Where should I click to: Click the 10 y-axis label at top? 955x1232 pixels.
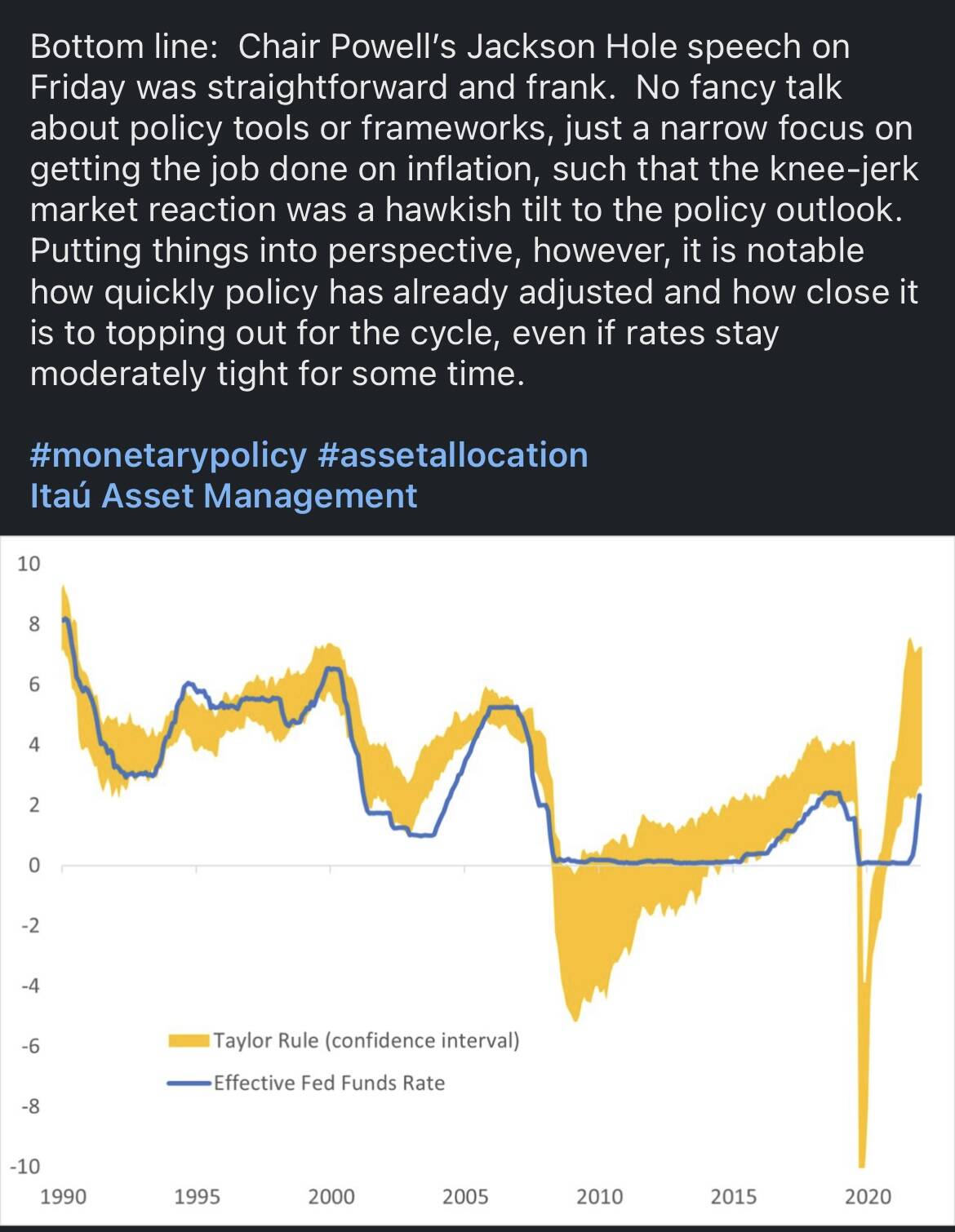[29, 564]
